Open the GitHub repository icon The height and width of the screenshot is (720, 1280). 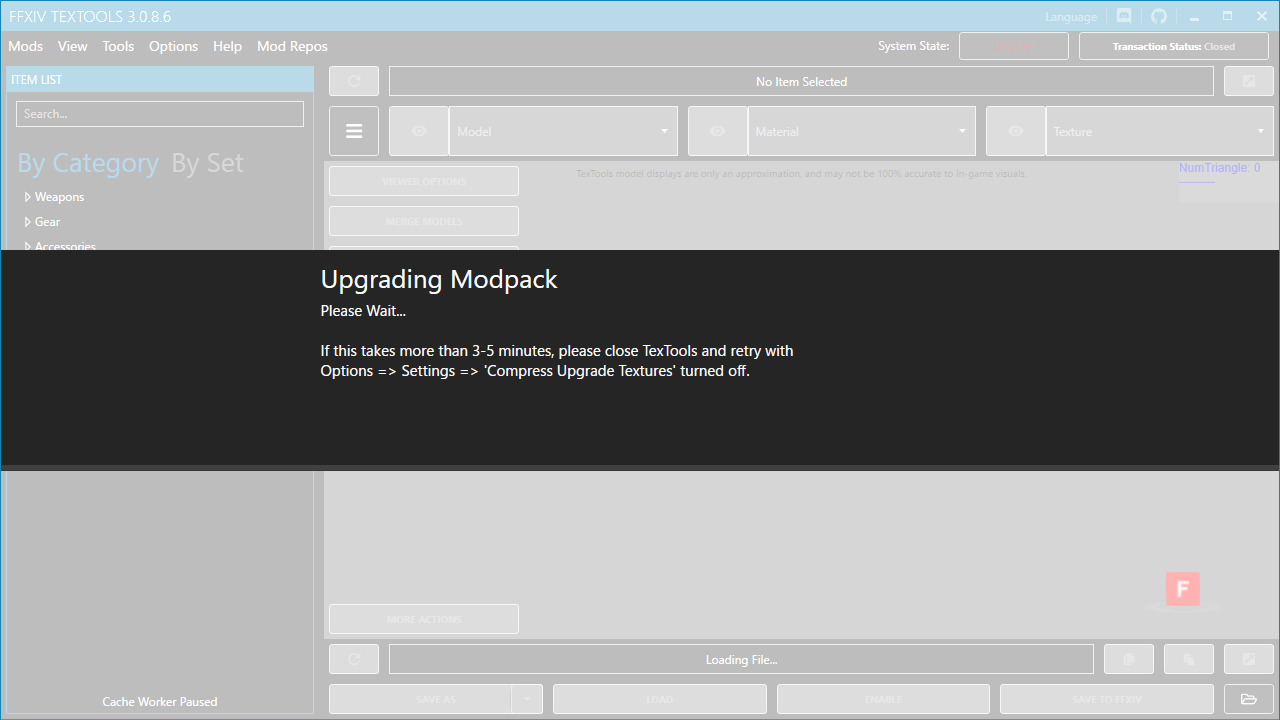click(1159, 16)
